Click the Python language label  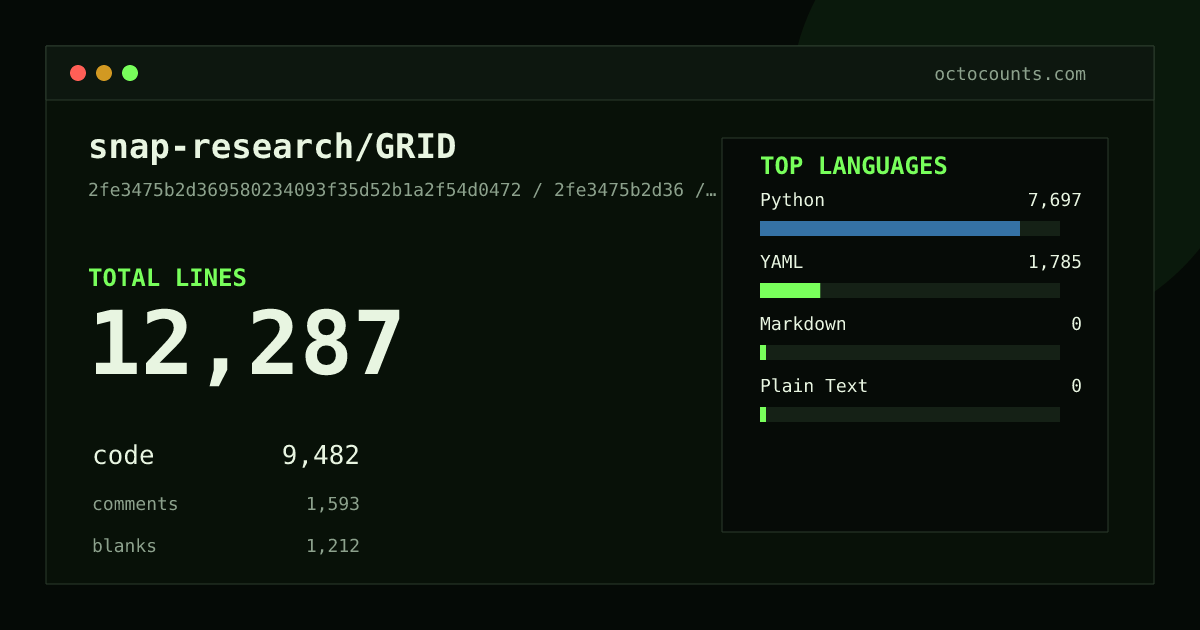coord(792,200)
